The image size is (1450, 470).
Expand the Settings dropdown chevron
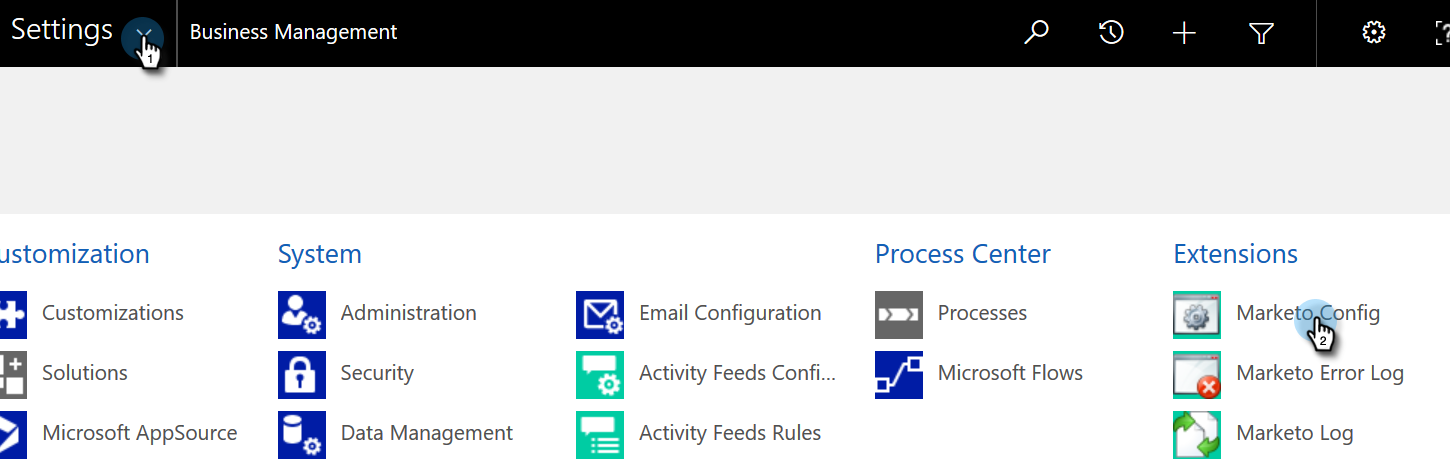pos(145,34)
